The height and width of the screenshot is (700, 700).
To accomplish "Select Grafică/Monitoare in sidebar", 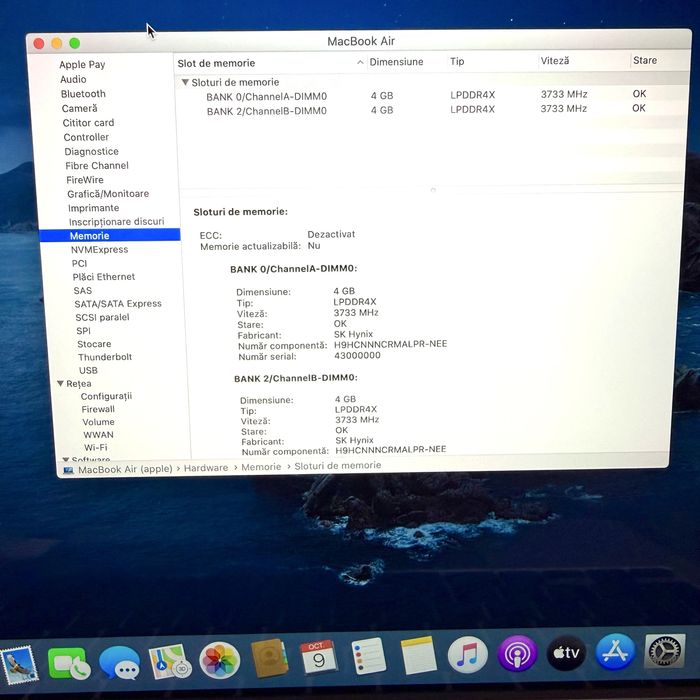I will [108, 194].
